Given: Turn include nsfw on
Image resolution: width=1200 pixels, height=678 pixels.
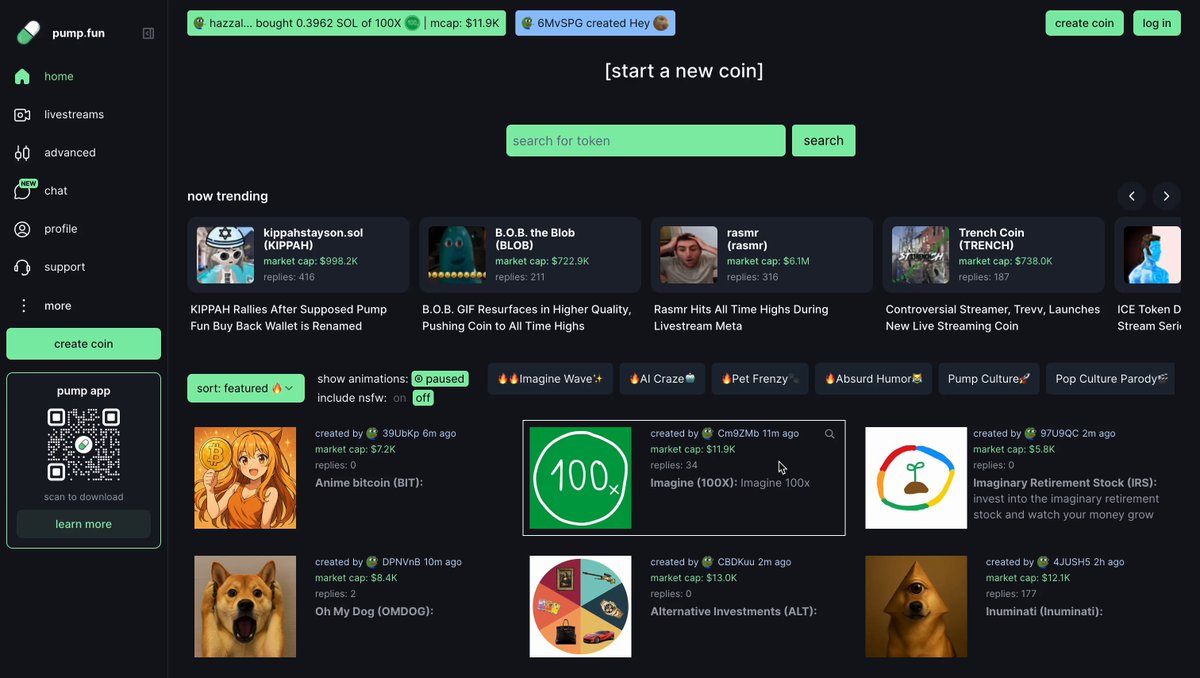Looking at the screenshot, I should point(400,398).
